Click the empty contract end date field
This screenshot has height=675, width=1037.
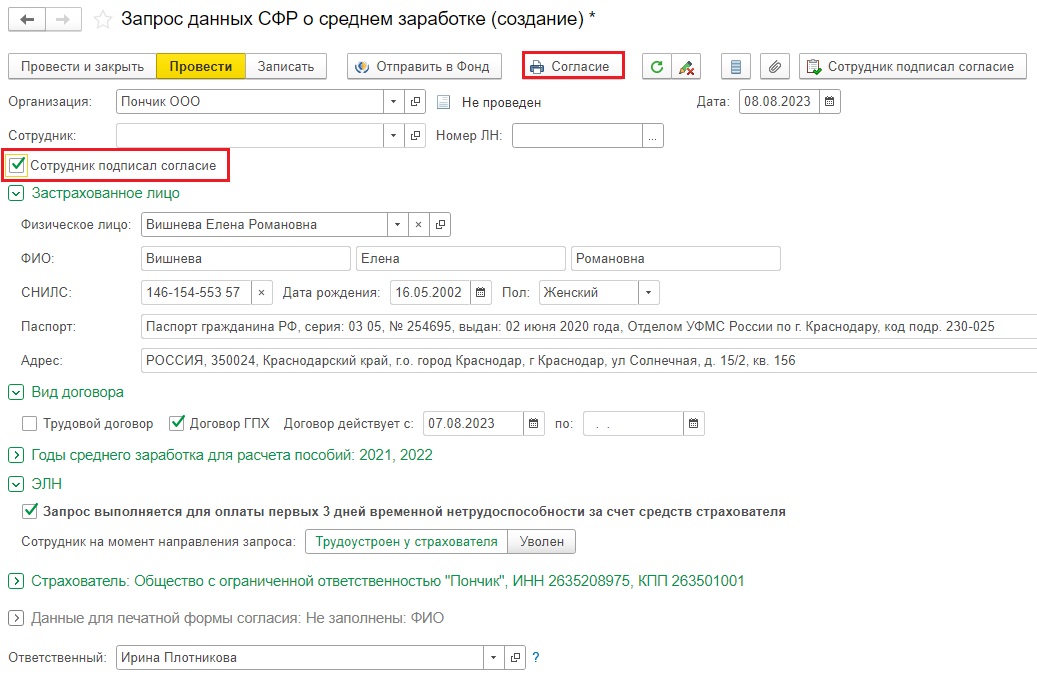pyautogui.click(x=633, y=424)
